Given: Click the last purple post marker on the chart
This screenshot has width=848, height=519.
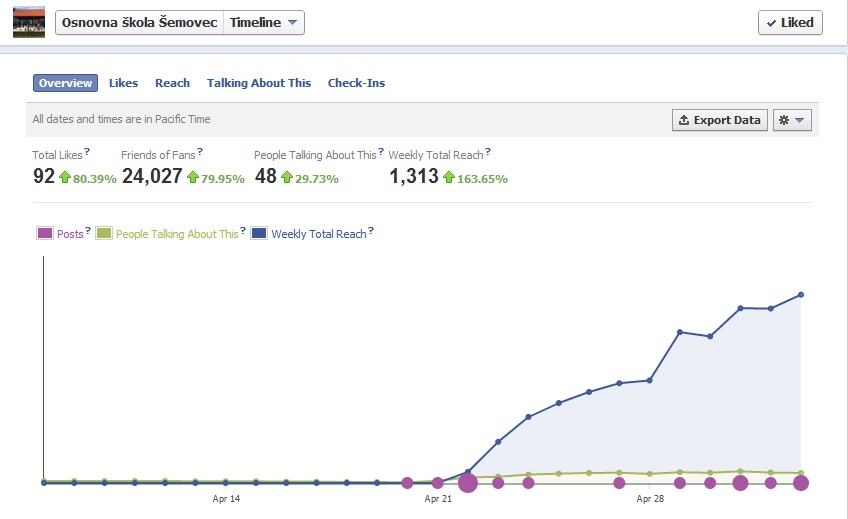Looking at the screenshot, I should point(801,483).
